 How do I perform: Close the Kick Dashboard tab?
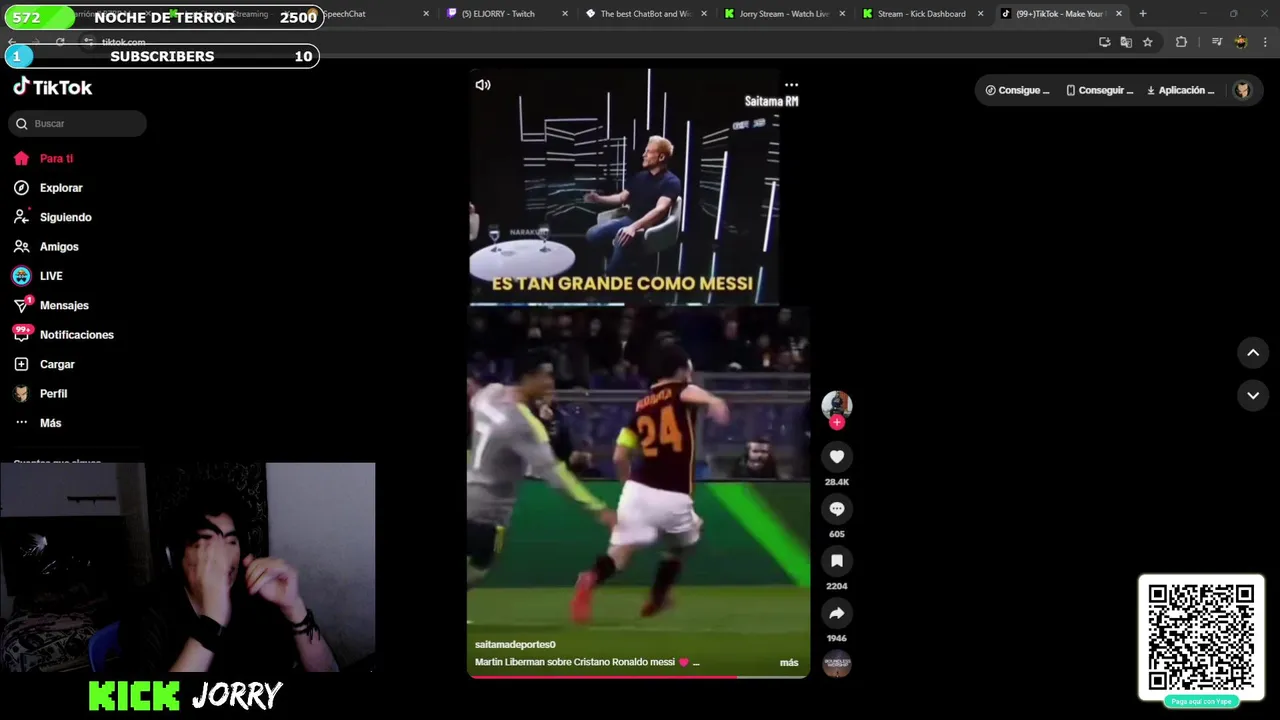click(980, 14)
